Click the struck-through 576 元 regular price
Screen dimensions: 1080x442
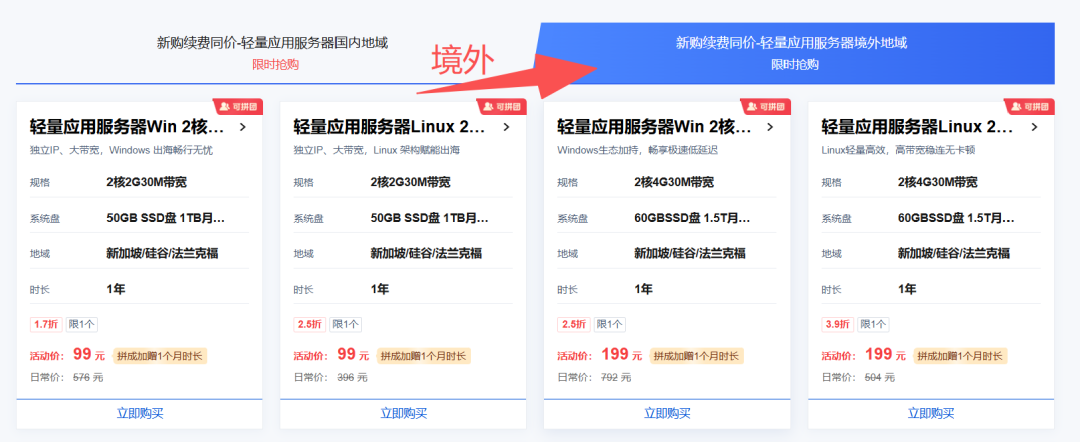click(88, 377)
